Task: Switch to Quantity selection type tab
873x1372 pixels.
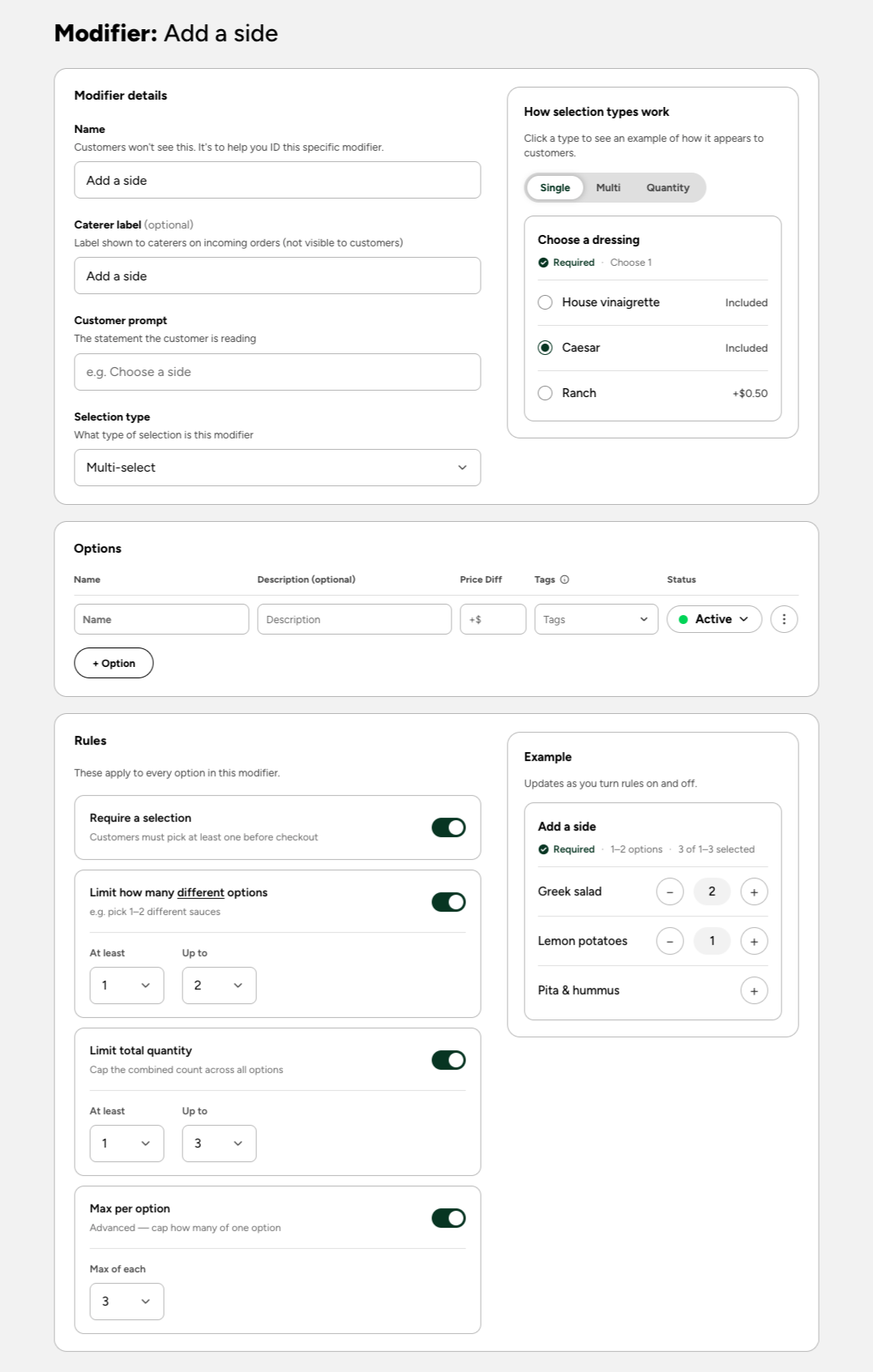Action: [x=668, y=188]
